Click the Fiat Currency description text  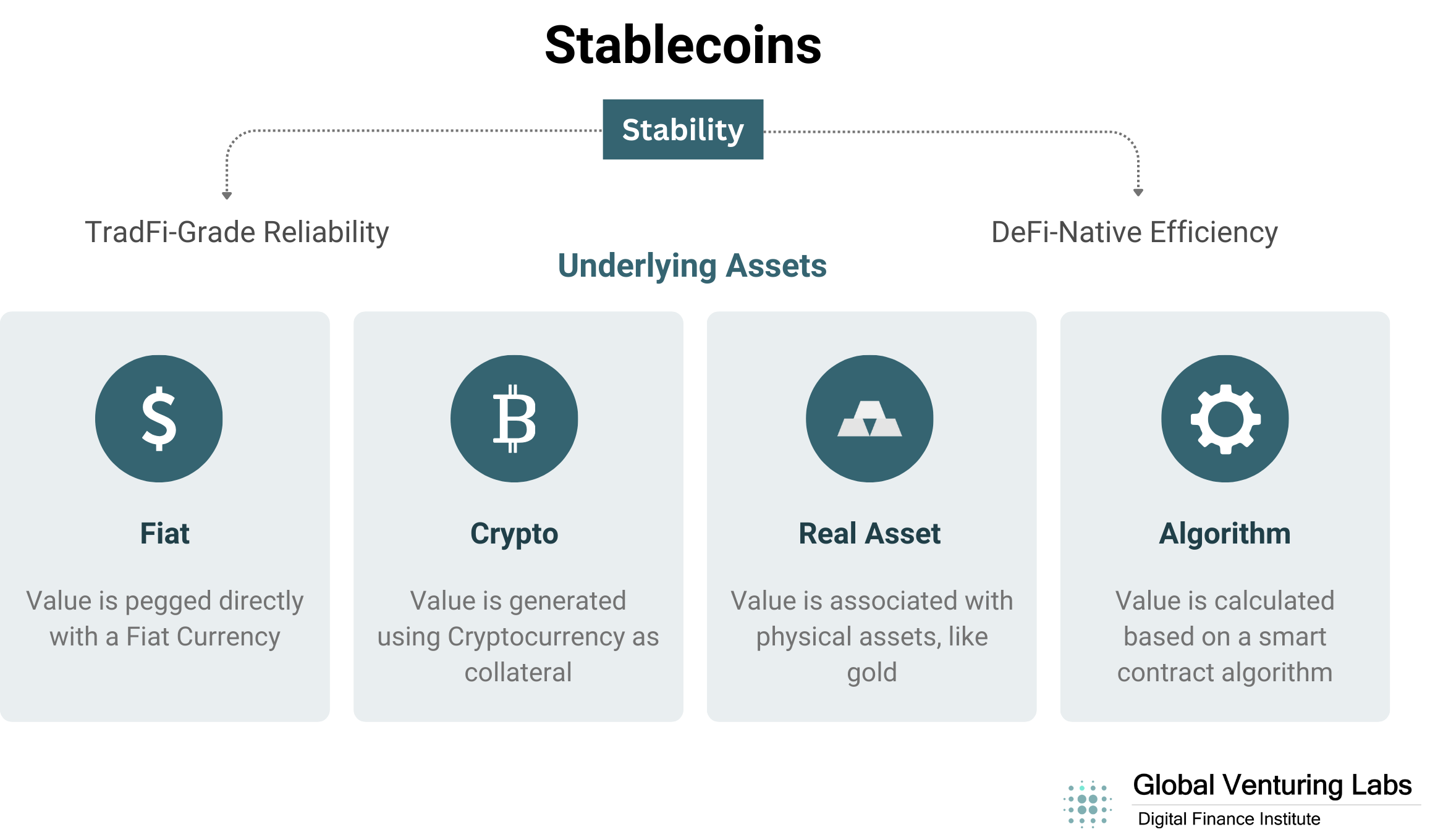coord(165,619)
